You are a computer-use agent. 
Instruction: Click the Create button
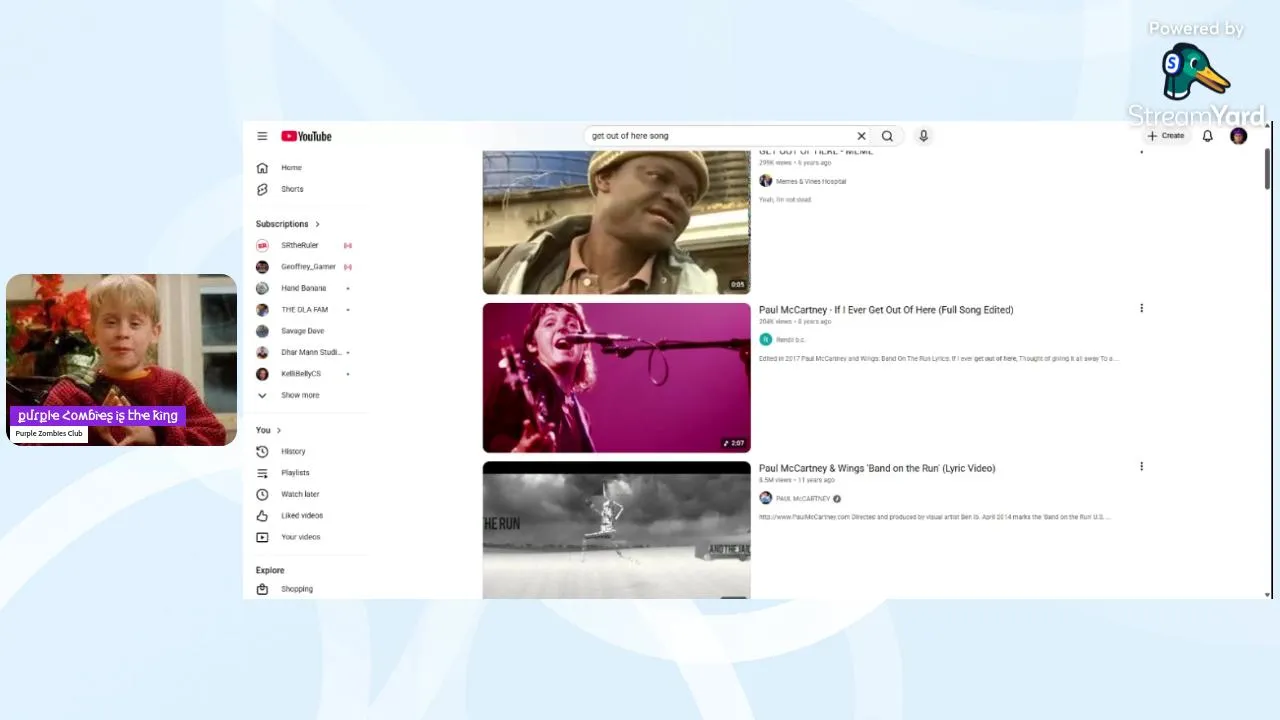click(1166, 136)
